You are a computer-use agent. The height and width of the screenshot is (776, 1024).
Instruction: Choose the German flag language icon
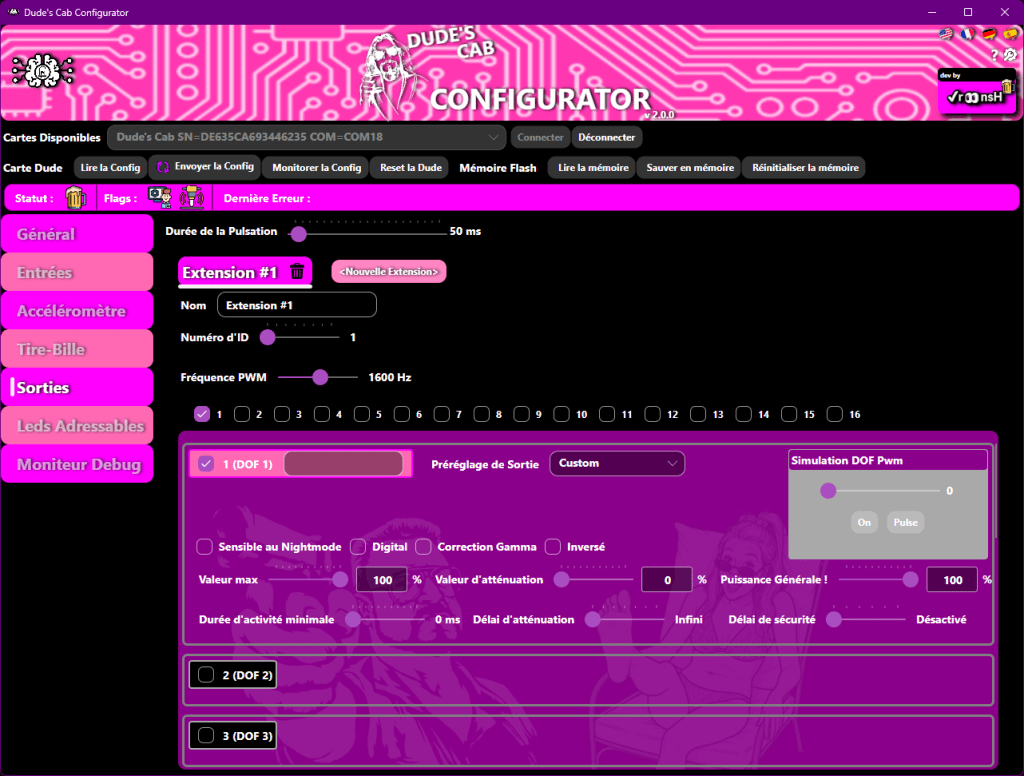click(x=989, y=34)
